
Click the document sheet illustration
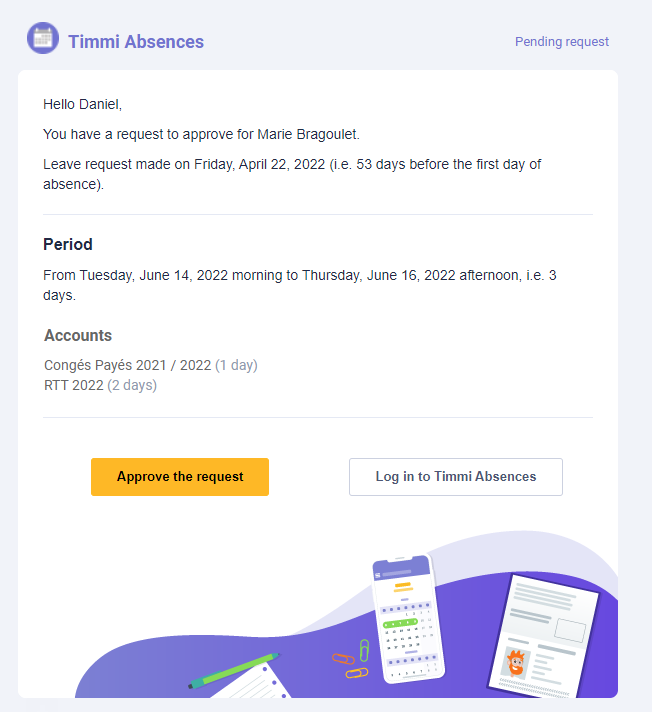point(543,636)
